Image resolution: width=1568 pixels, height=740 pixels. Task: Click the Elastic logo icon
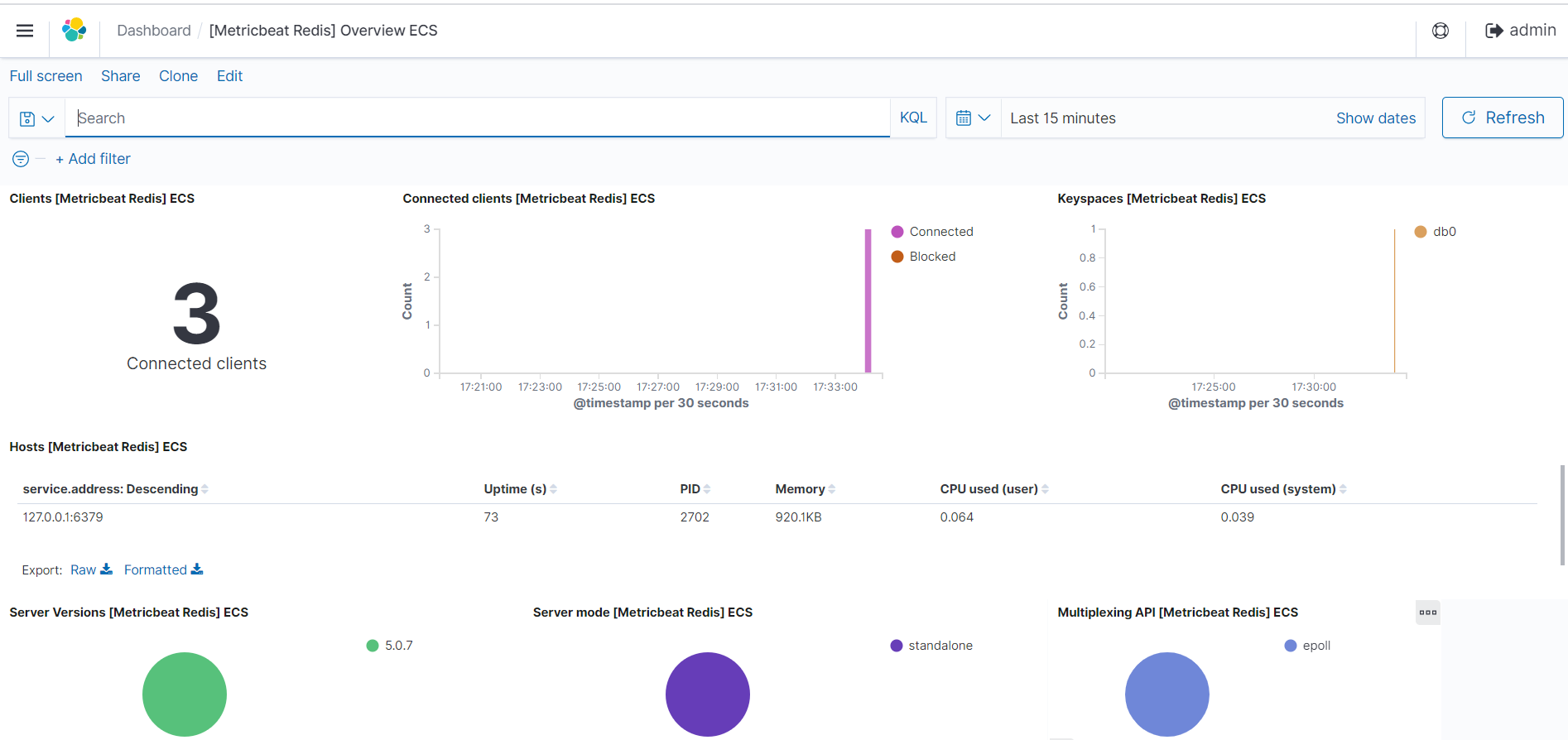[74, 31]
